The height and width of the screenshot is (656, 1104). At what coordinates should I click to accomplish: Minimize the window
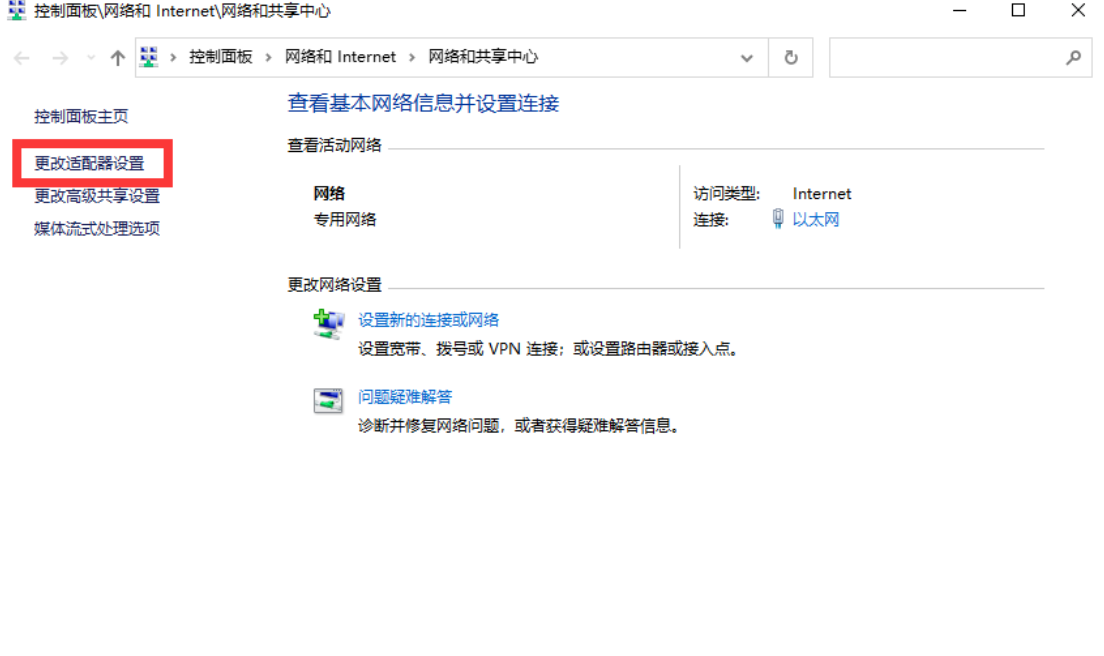click(x=959, y=11)
